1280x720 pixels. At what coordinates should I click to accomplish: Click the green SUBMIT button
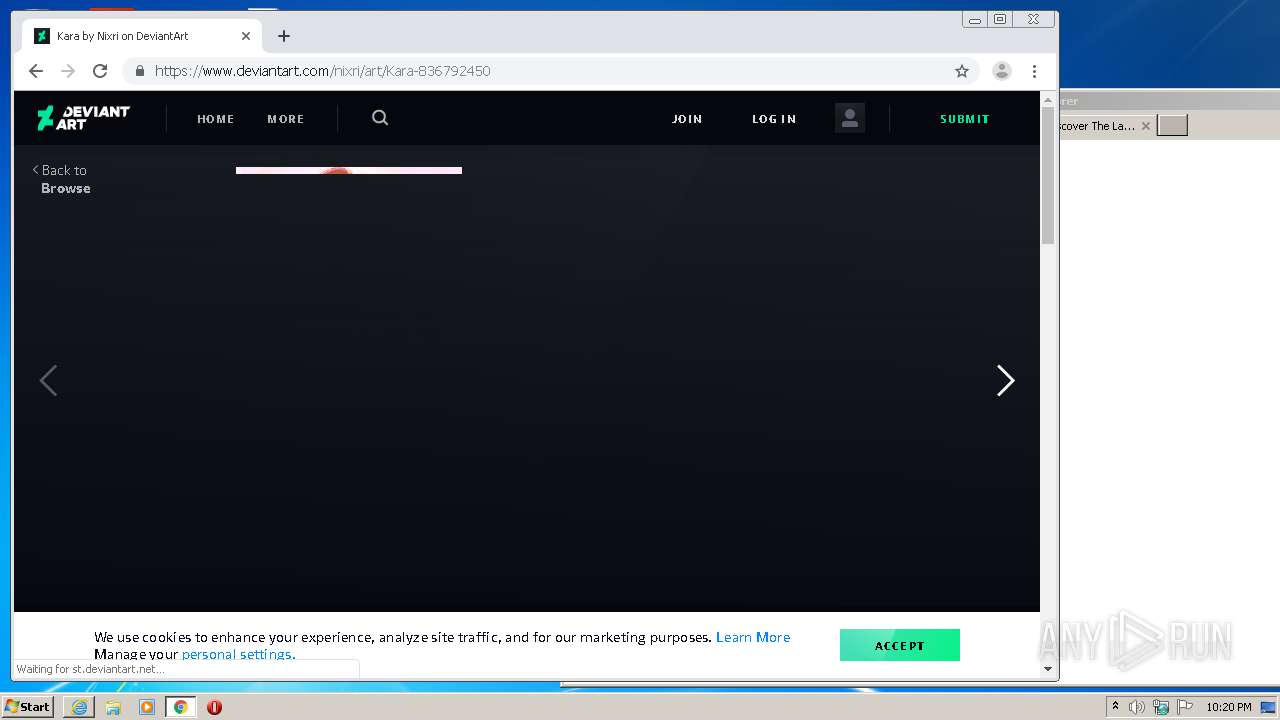(x=964, y=119)
